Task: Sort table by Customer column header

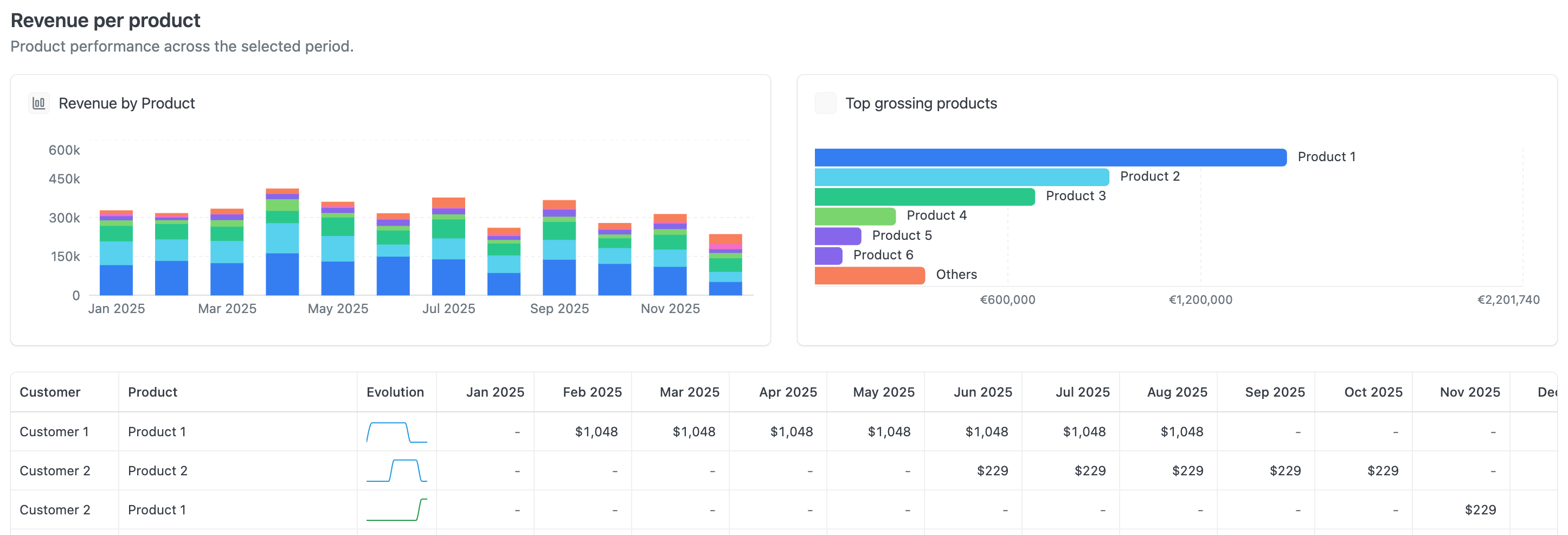Action: point(50,392)
